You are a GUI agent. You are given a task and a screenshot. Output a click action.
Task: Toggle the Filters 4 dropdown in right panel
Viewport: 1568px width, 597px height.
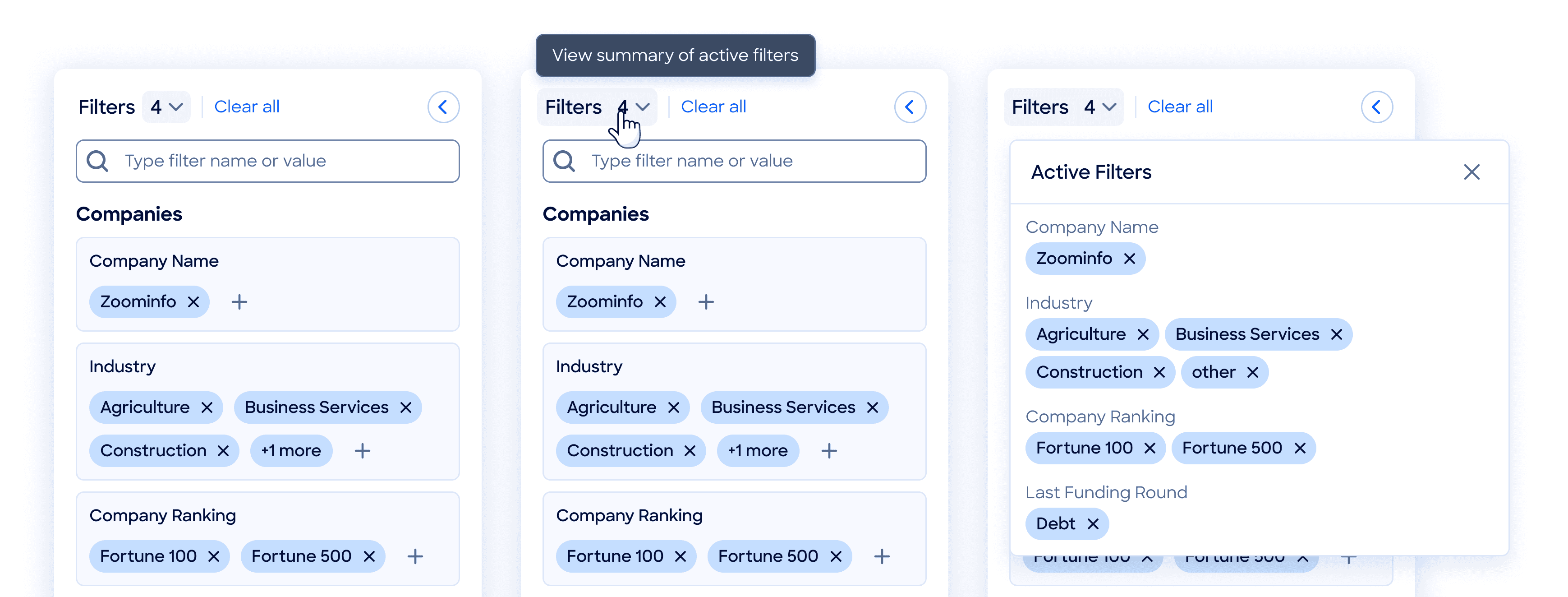pyautogui.click(x=1099, y=107)
